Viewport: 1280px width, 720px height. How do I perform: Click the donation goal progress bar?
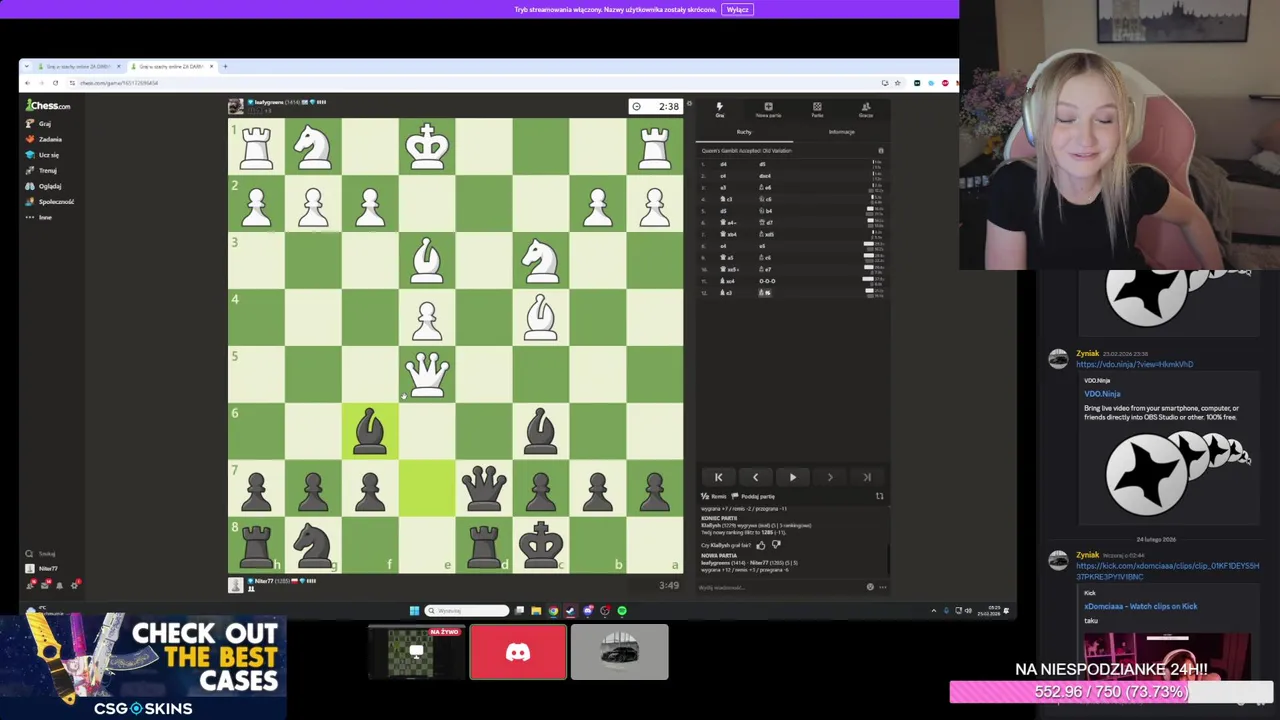pyautogui.click(x=1111, y=691)
